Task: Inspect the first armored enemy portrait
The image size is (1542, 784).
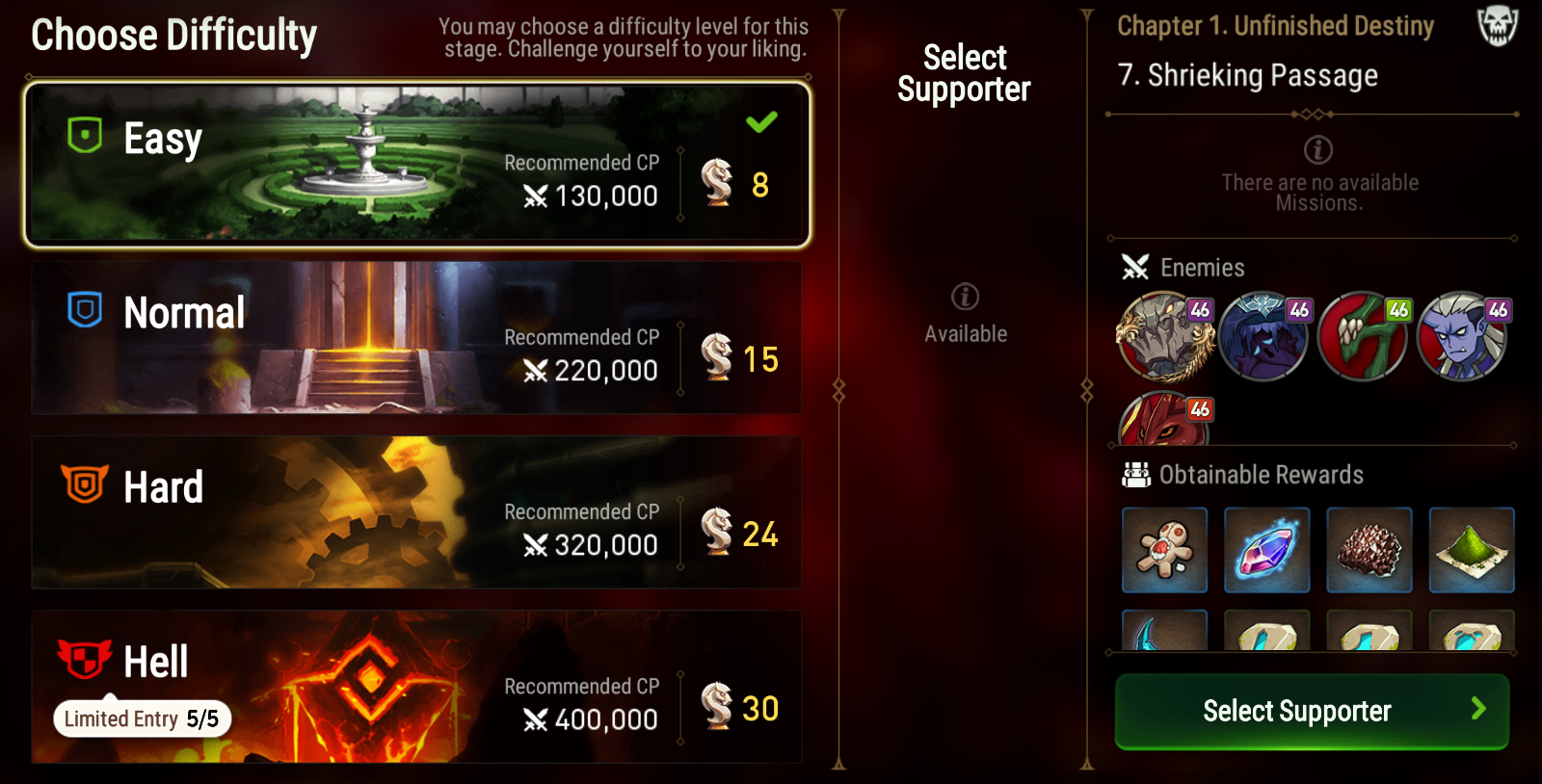Action: [1164, 337]
